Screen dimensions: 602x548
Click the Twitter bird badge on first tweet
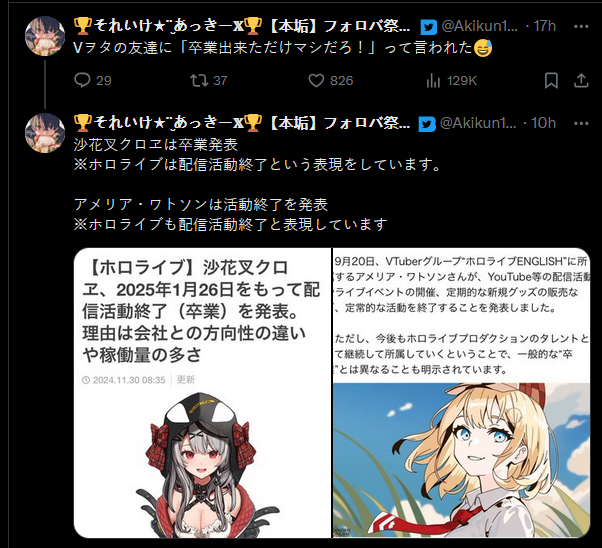[428, 27]
